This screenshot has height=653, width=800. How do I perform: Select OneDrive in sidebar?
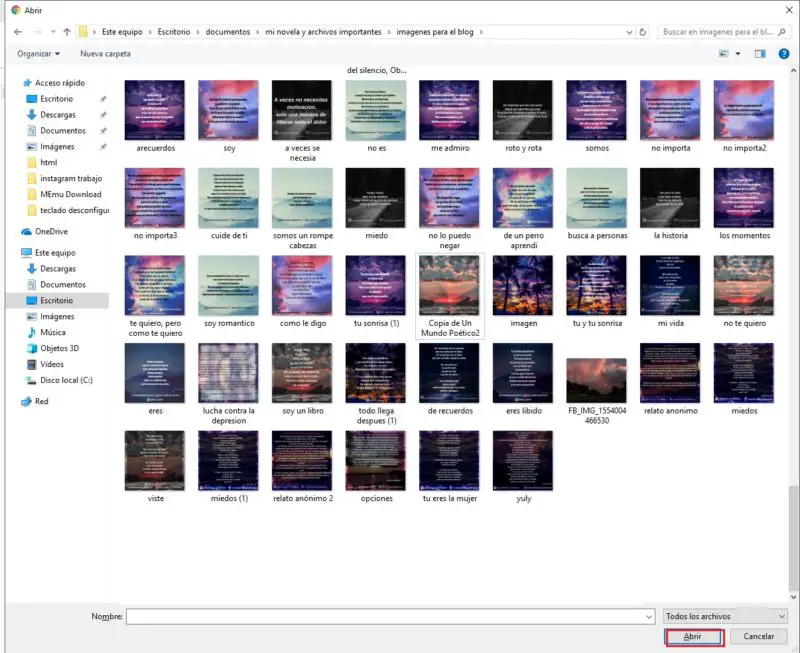[x=51, y=231]
